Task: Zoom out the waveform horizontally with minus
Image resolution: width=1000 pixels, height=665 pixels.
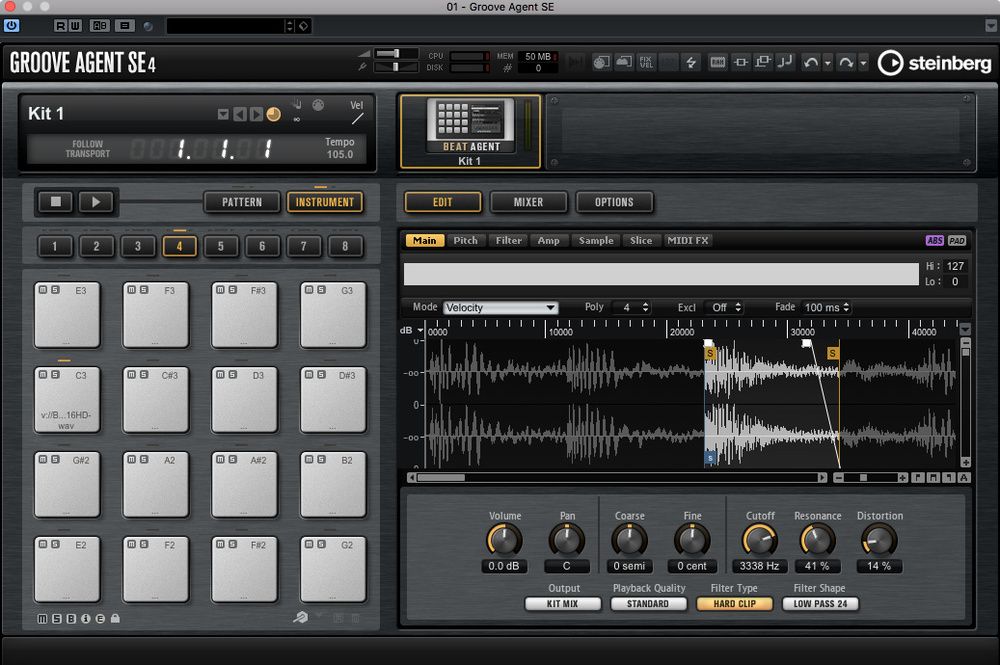Action: click(839, 478)
